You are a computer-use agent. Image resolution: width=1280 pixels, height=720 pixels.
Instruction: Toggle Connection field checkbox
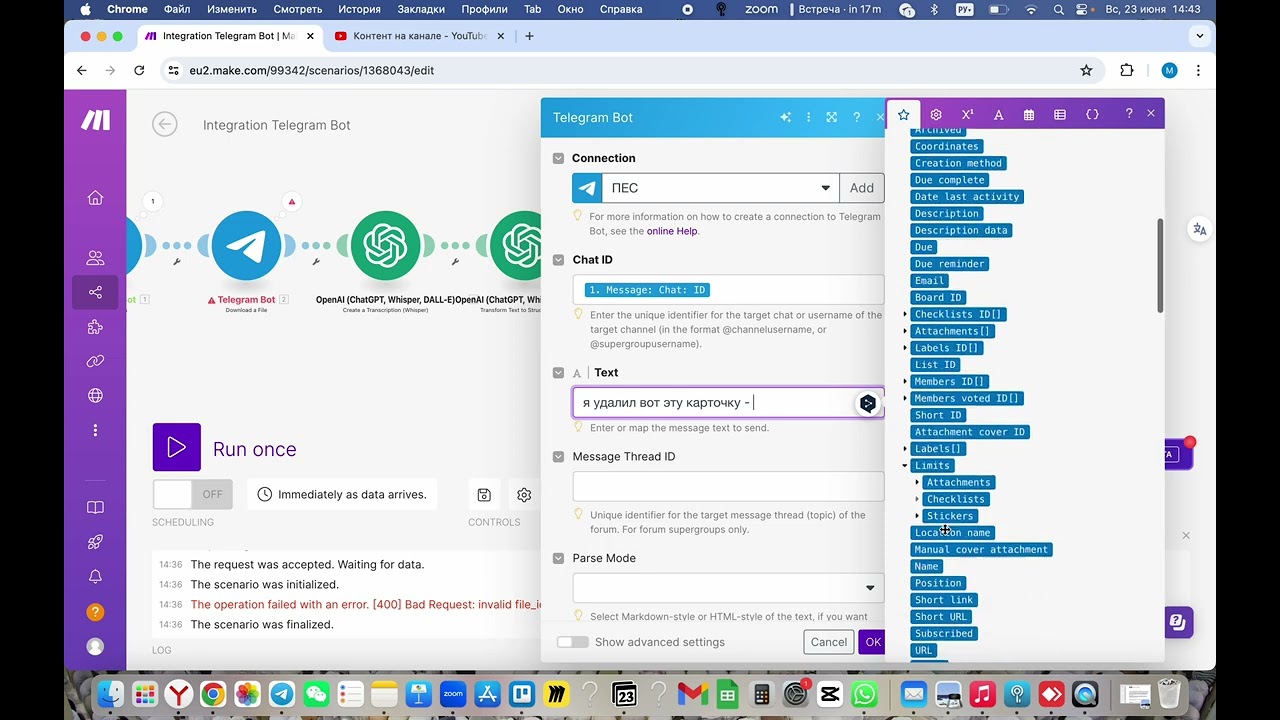(x=559, y=158)
